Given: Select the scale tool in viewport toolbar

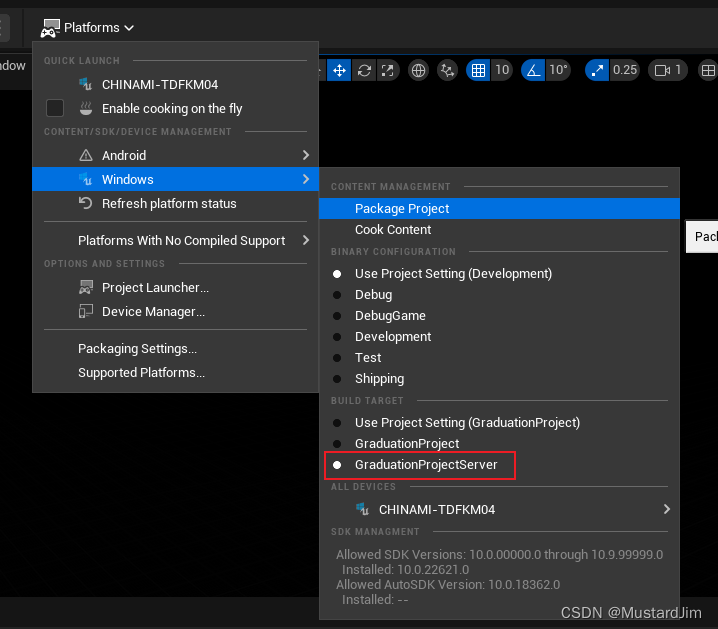Looking at the screenshot, I should 388,70.
